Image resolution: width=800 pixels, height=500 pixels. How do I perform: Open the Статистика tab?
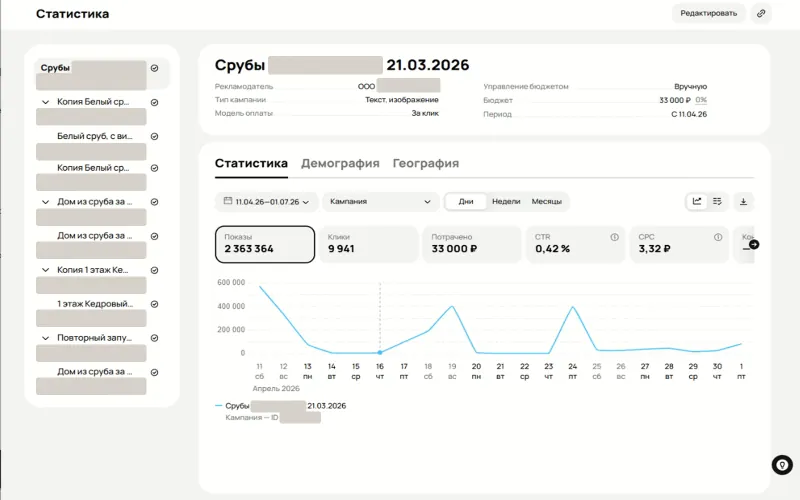[251, 163]
